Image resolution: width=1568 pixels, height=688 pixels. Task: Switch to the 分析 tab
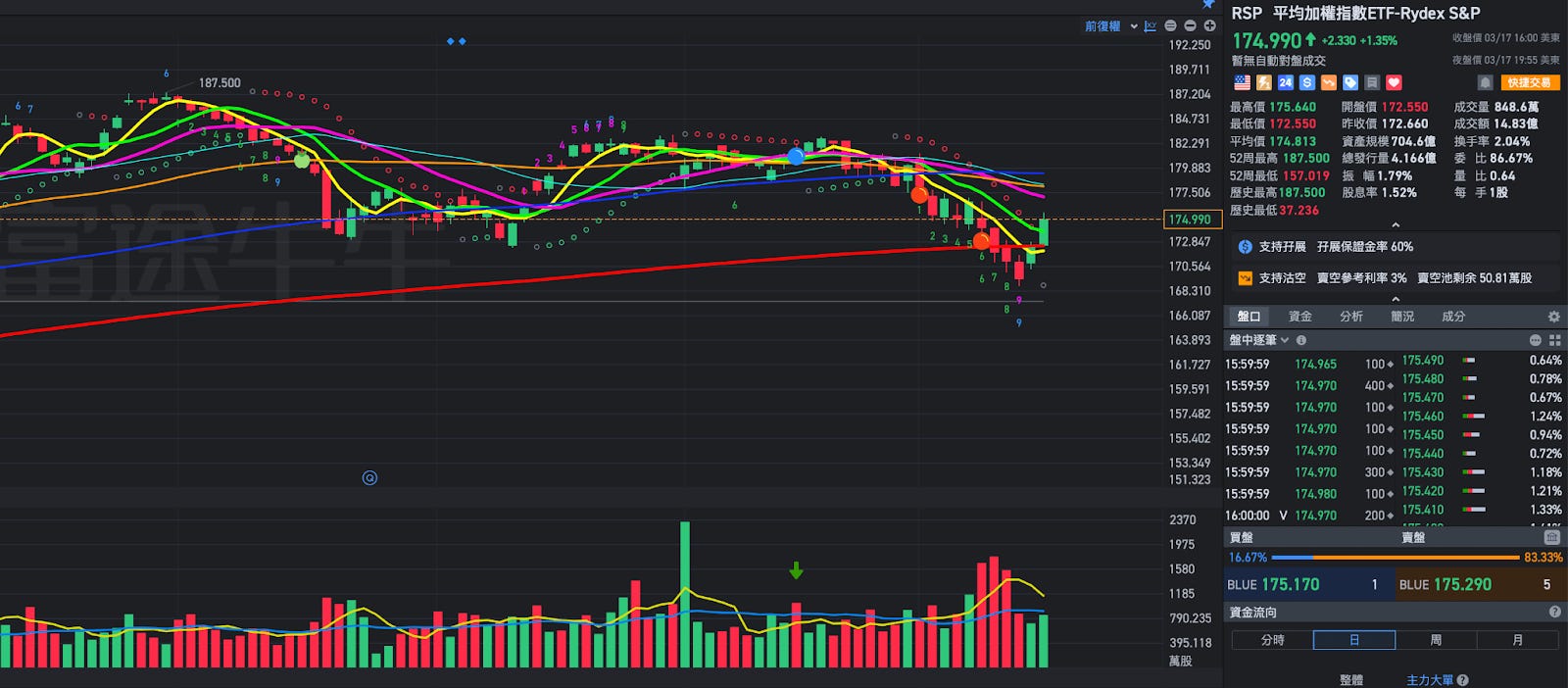pos(1350,317)
